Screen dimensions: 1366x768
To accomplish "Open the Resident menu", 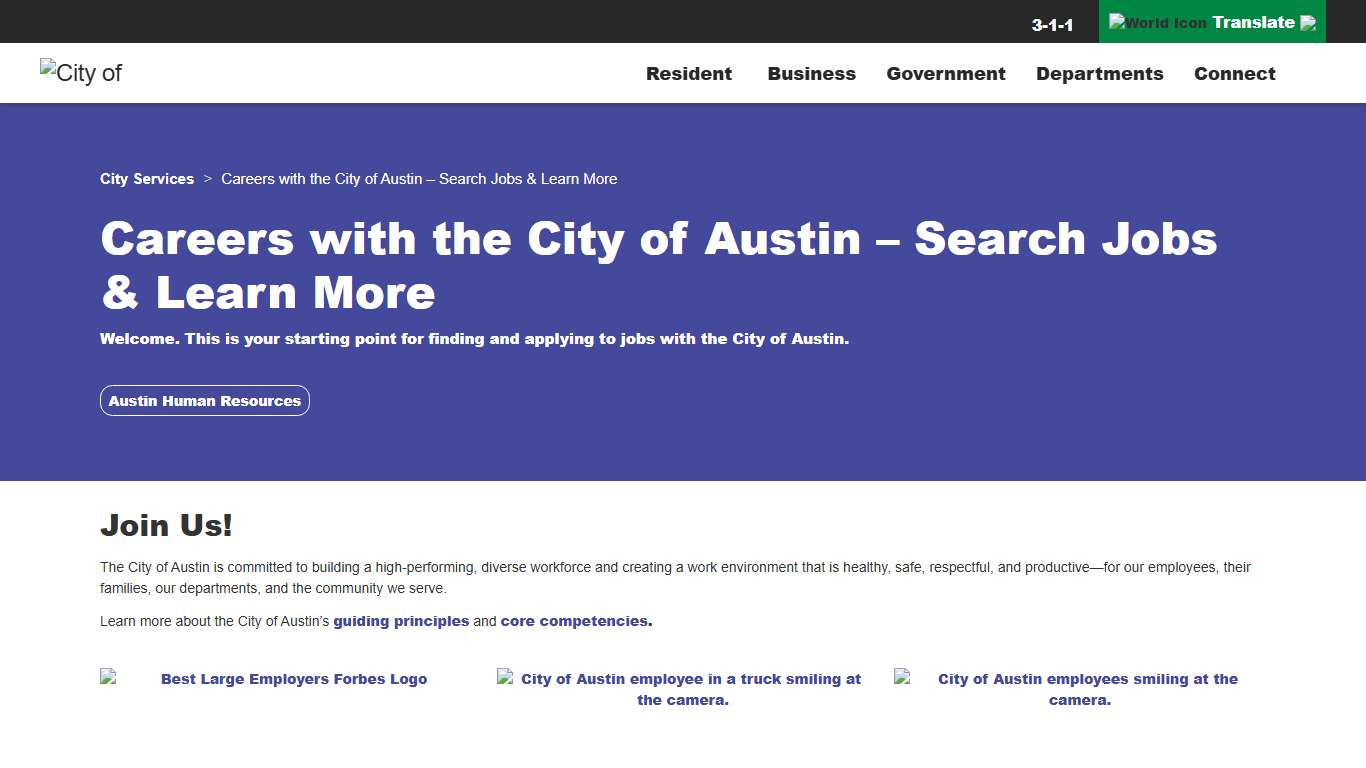I will 689,73.
